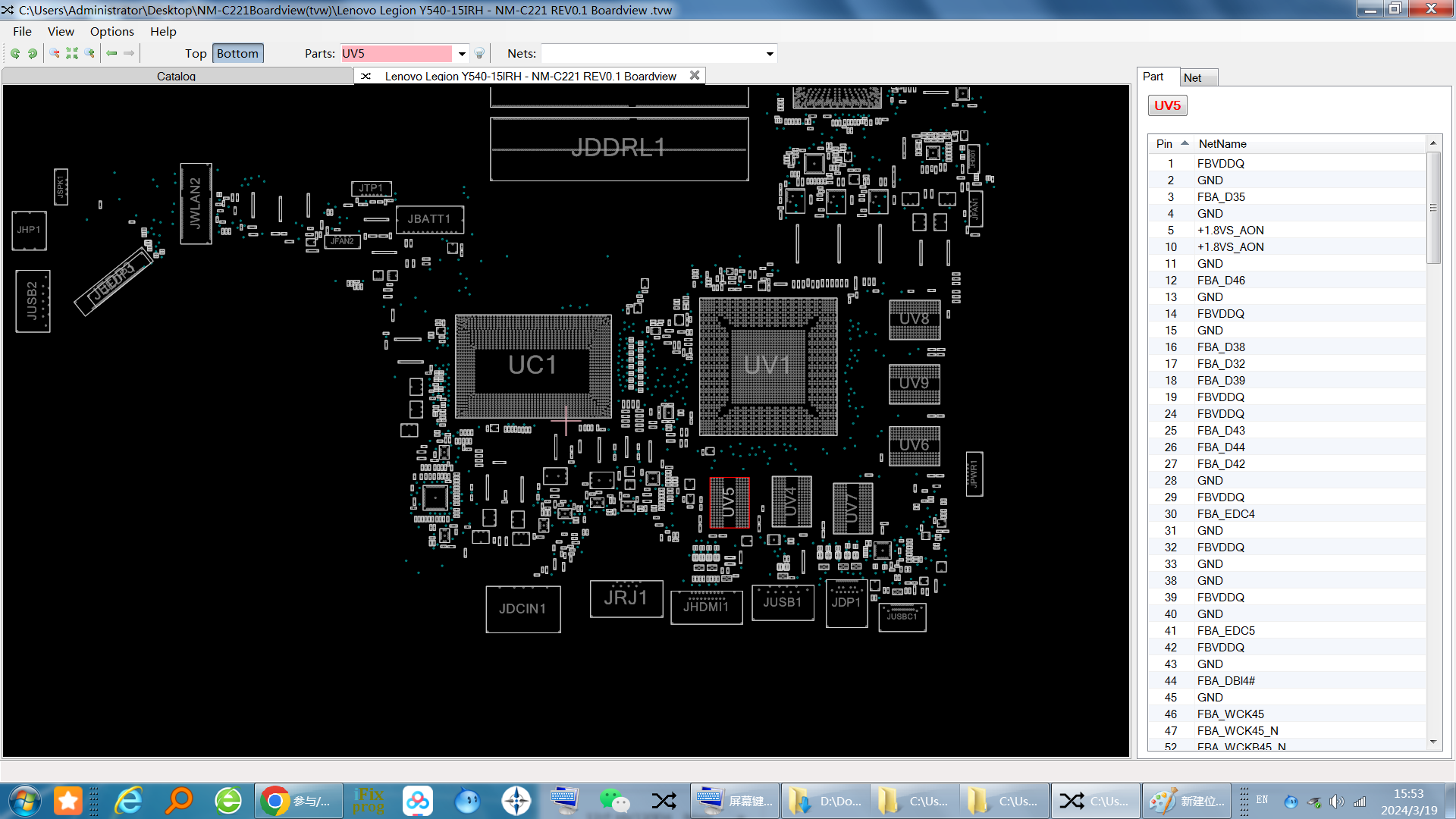The width and height of the screenshot is (1456, 819).
Task: Click into the empty Nets field
Action: click(x=652, y=54)
